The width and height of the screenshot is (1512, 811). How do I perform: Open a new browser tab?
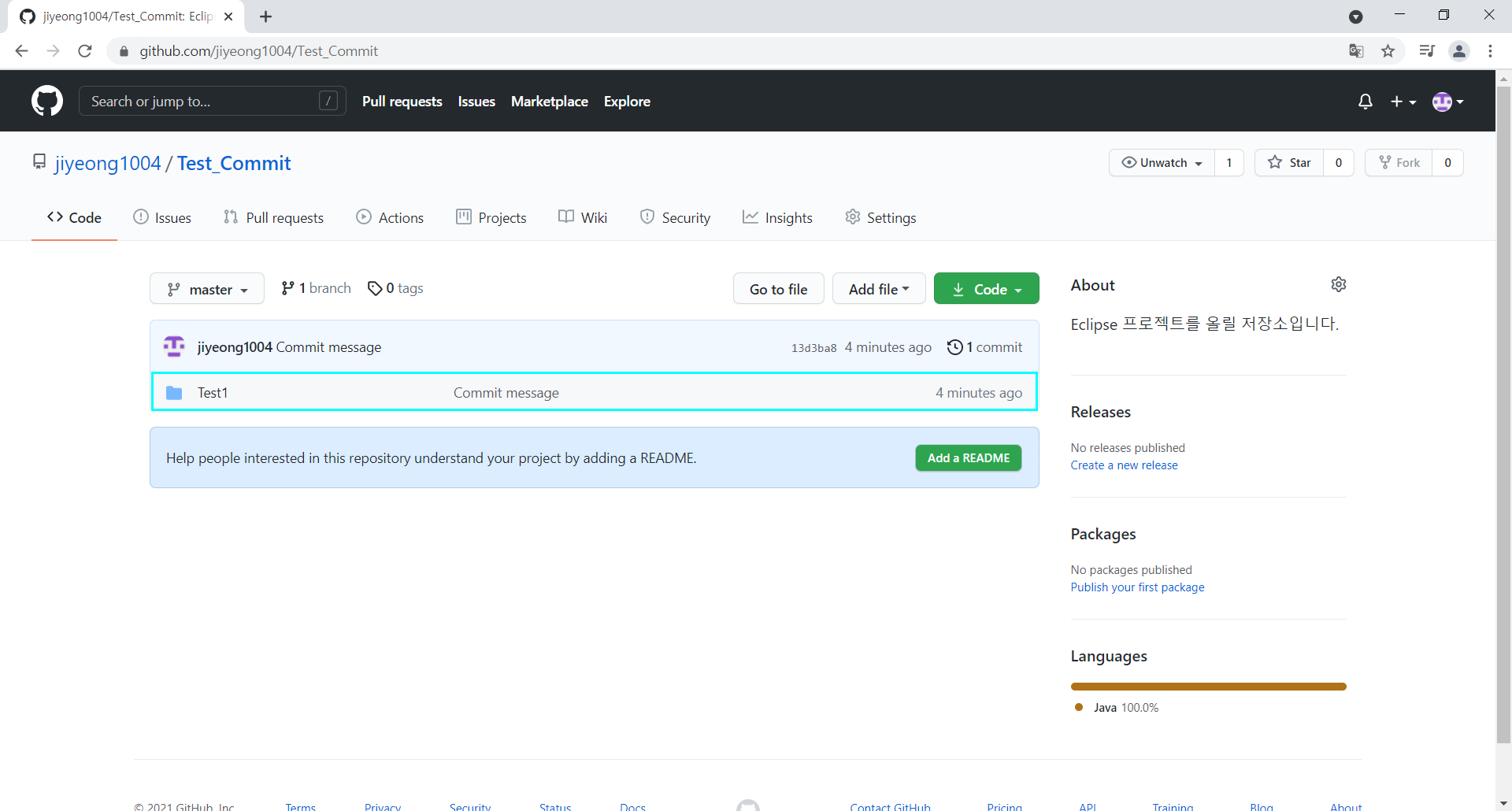pyautogui.click(x=266, y=17)
